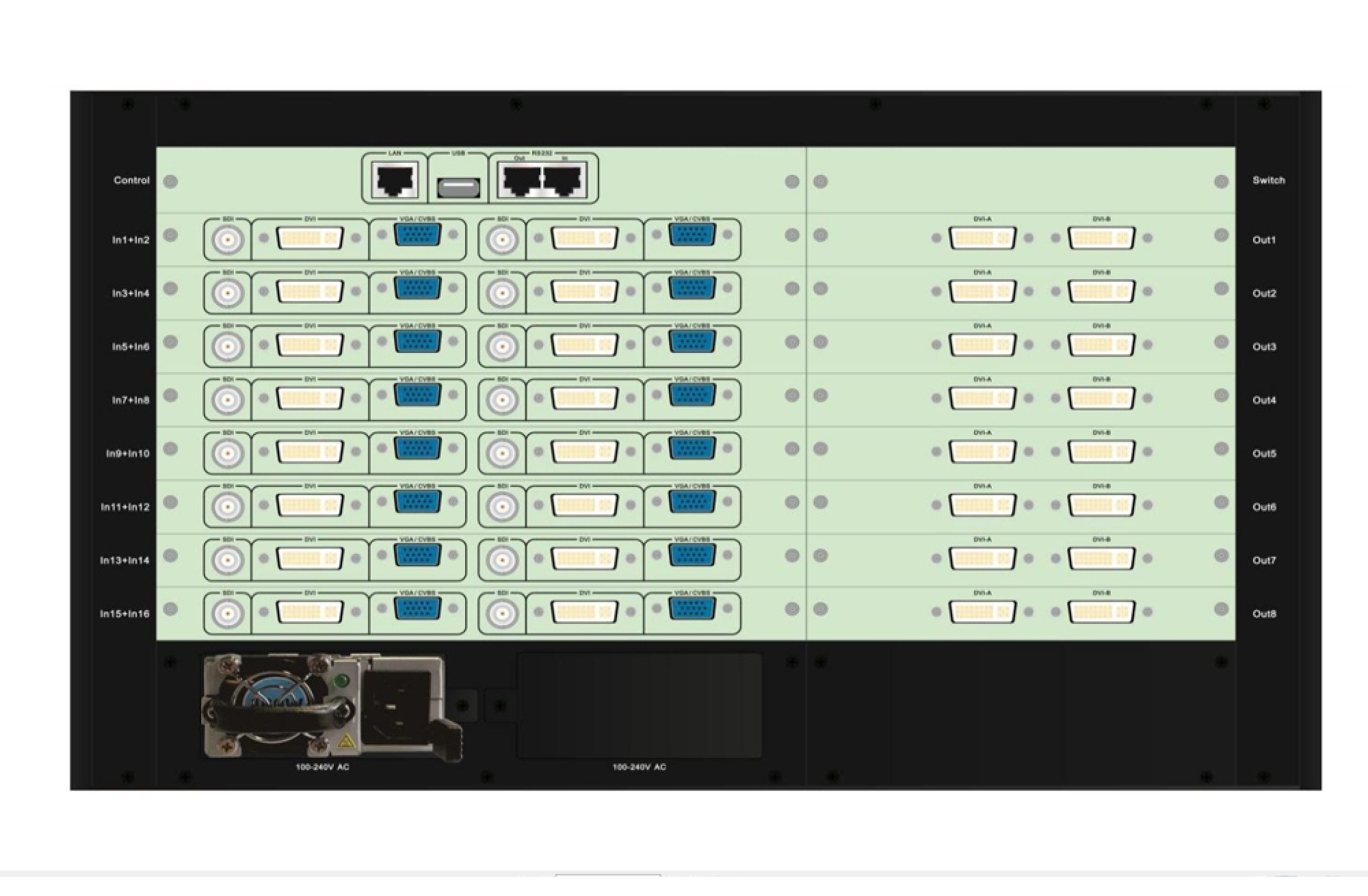Click the Control row label
The height and width of the screenshot is (896, 1368).
coord(131,181)
